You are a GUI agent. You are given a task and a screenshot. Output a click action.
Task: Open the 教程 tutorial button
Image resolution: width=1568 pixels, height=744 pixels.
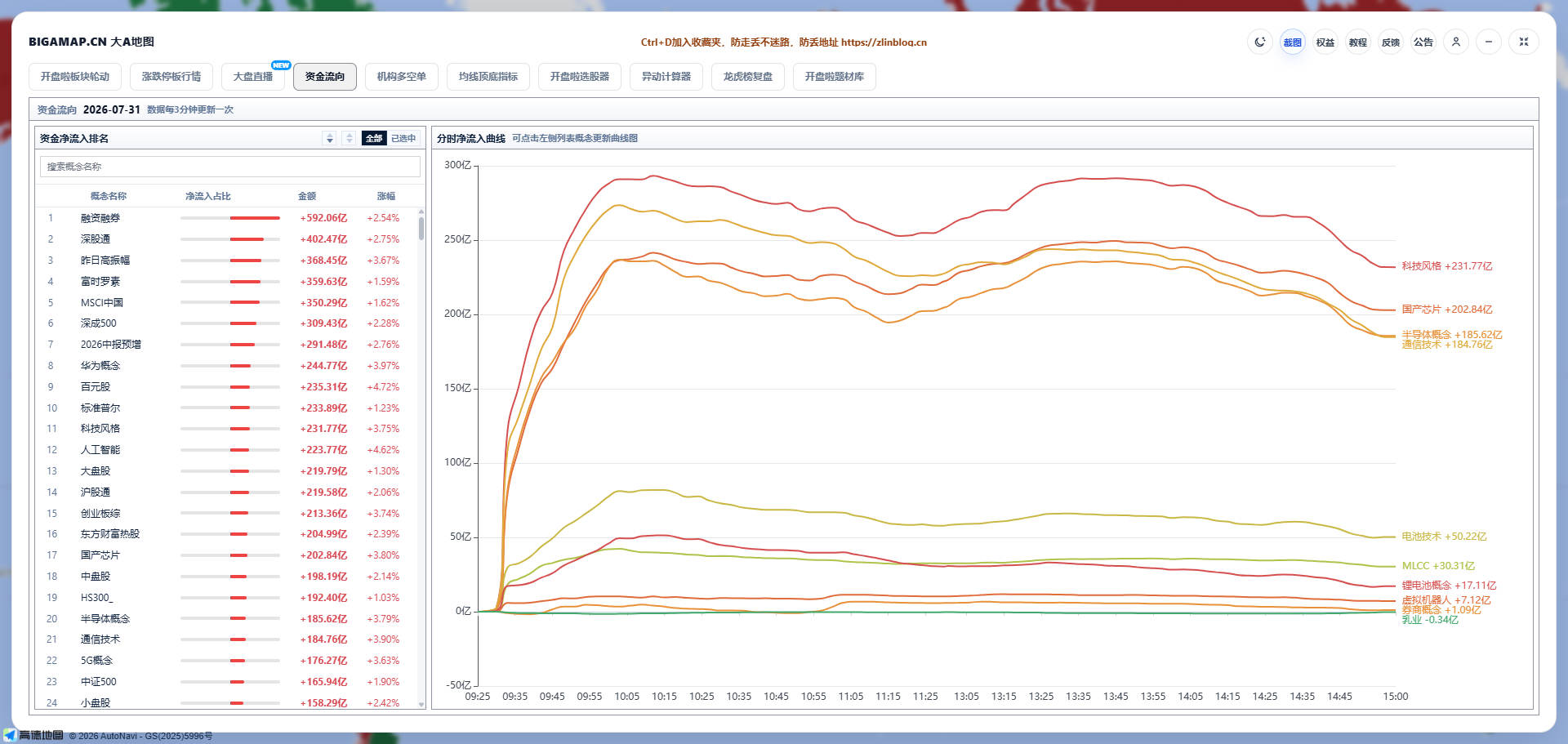(1358, 42)
